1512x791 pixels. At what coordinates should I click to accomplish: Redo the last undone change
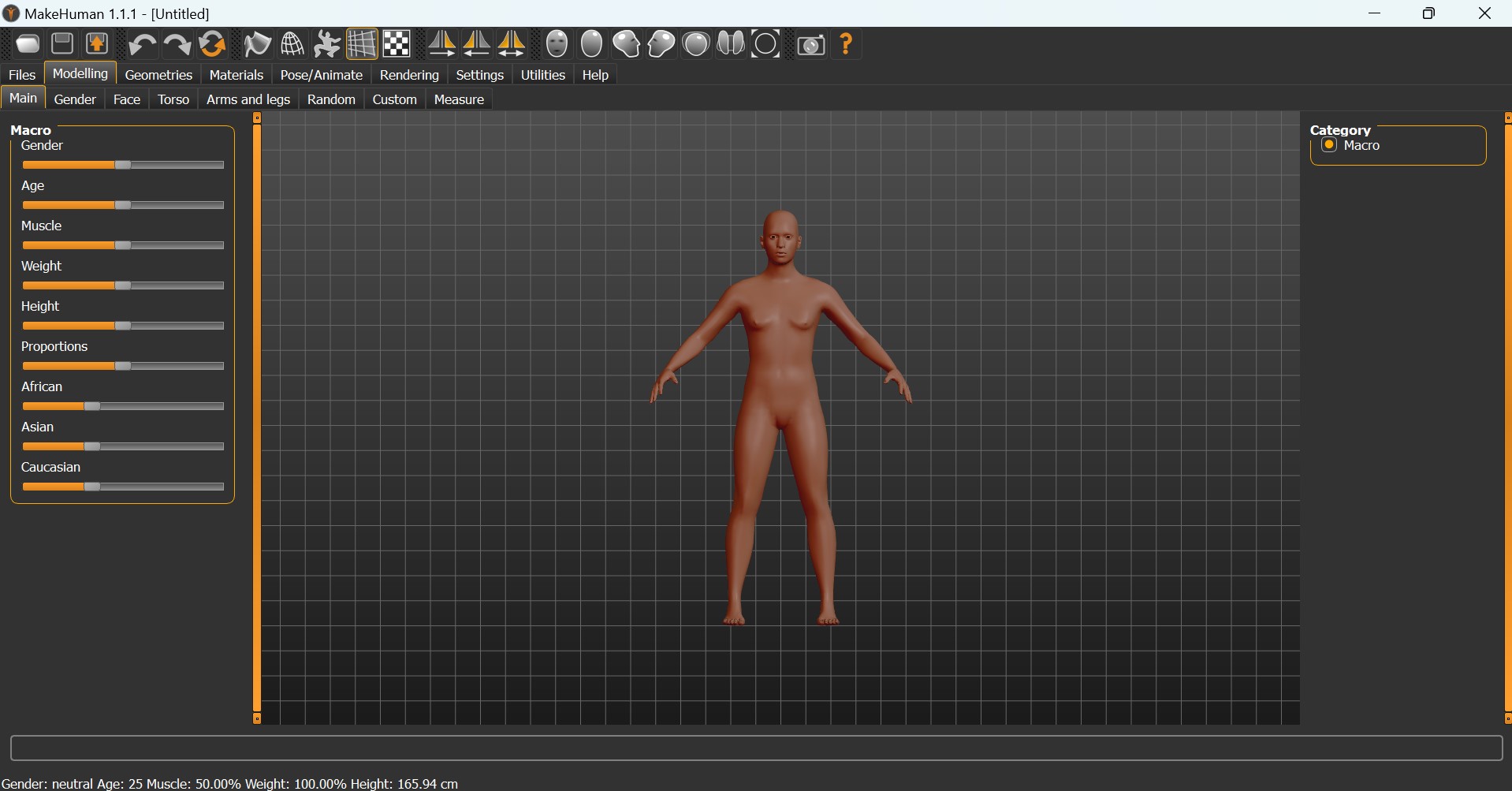pos(177,44)
